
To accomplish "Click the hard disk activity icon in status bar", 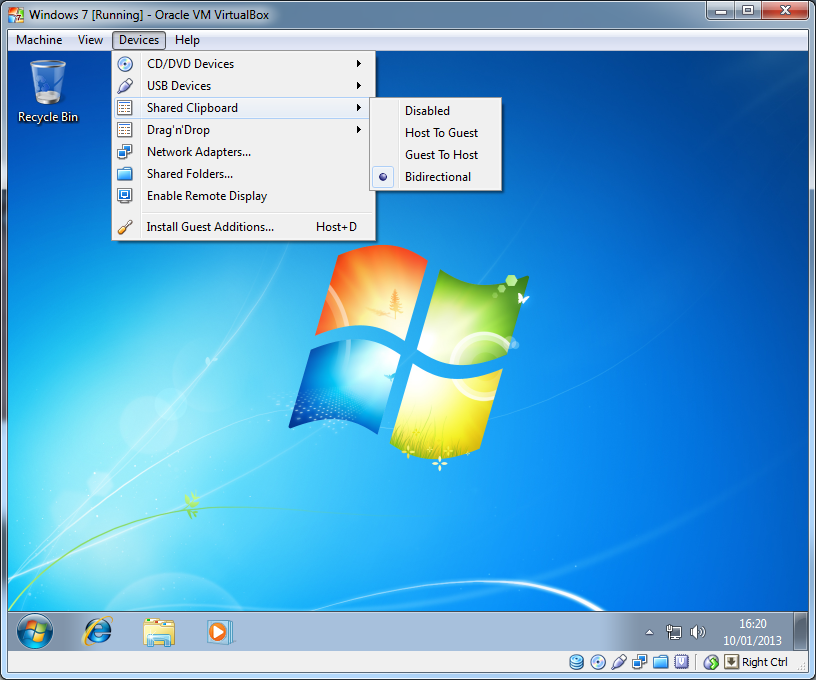I will (577, 662).
